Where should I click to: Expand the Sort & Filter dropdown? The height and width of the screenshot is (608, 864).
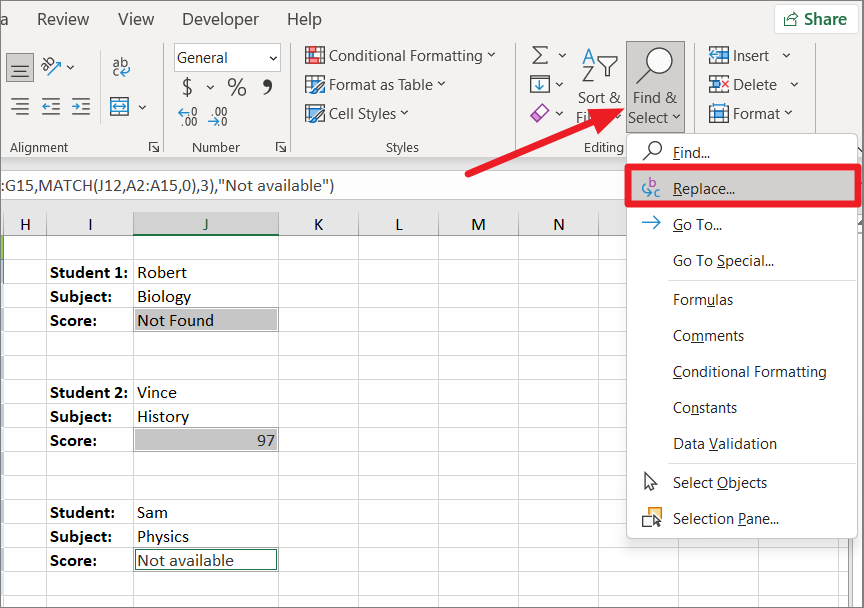pyautogui.click(x=598, y=80)
